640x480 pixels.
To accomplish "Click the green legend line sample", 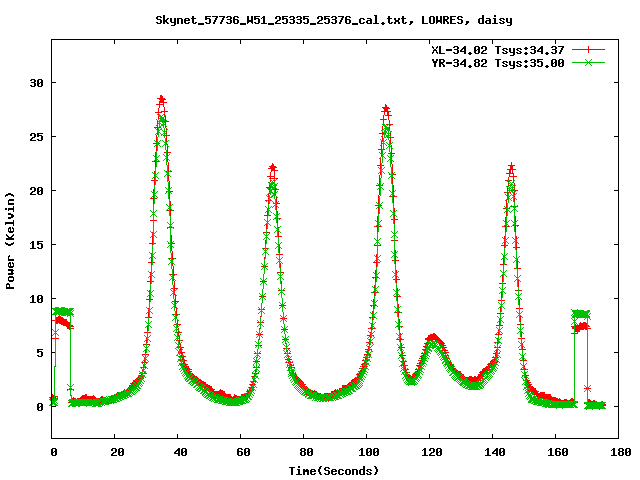I will pos(588,62).
